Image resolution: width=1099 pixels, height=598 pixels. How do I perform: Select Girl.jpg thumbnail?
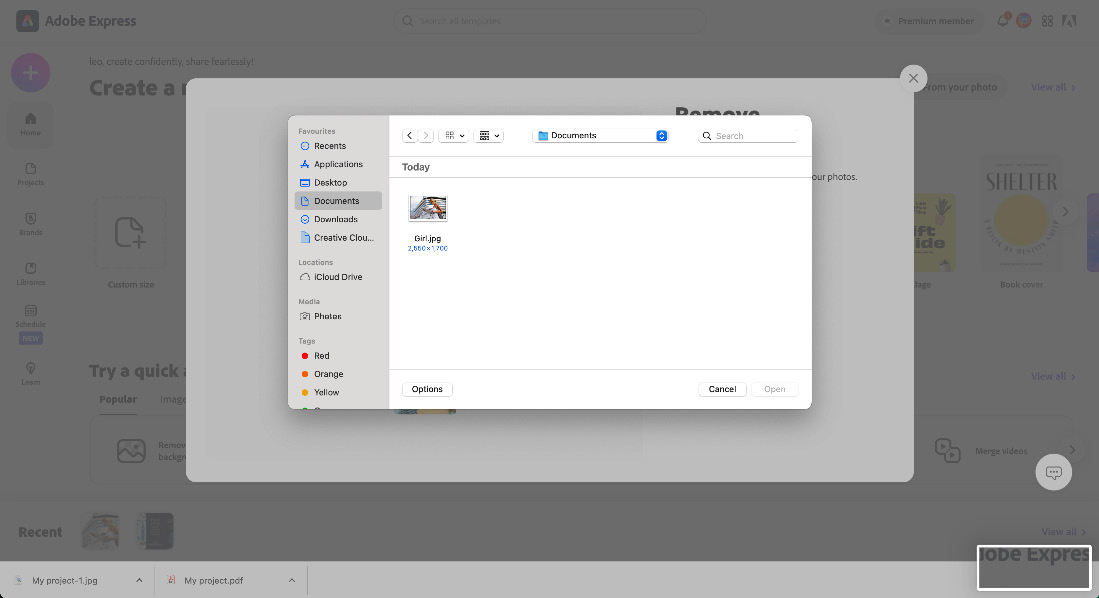[428, 208]
